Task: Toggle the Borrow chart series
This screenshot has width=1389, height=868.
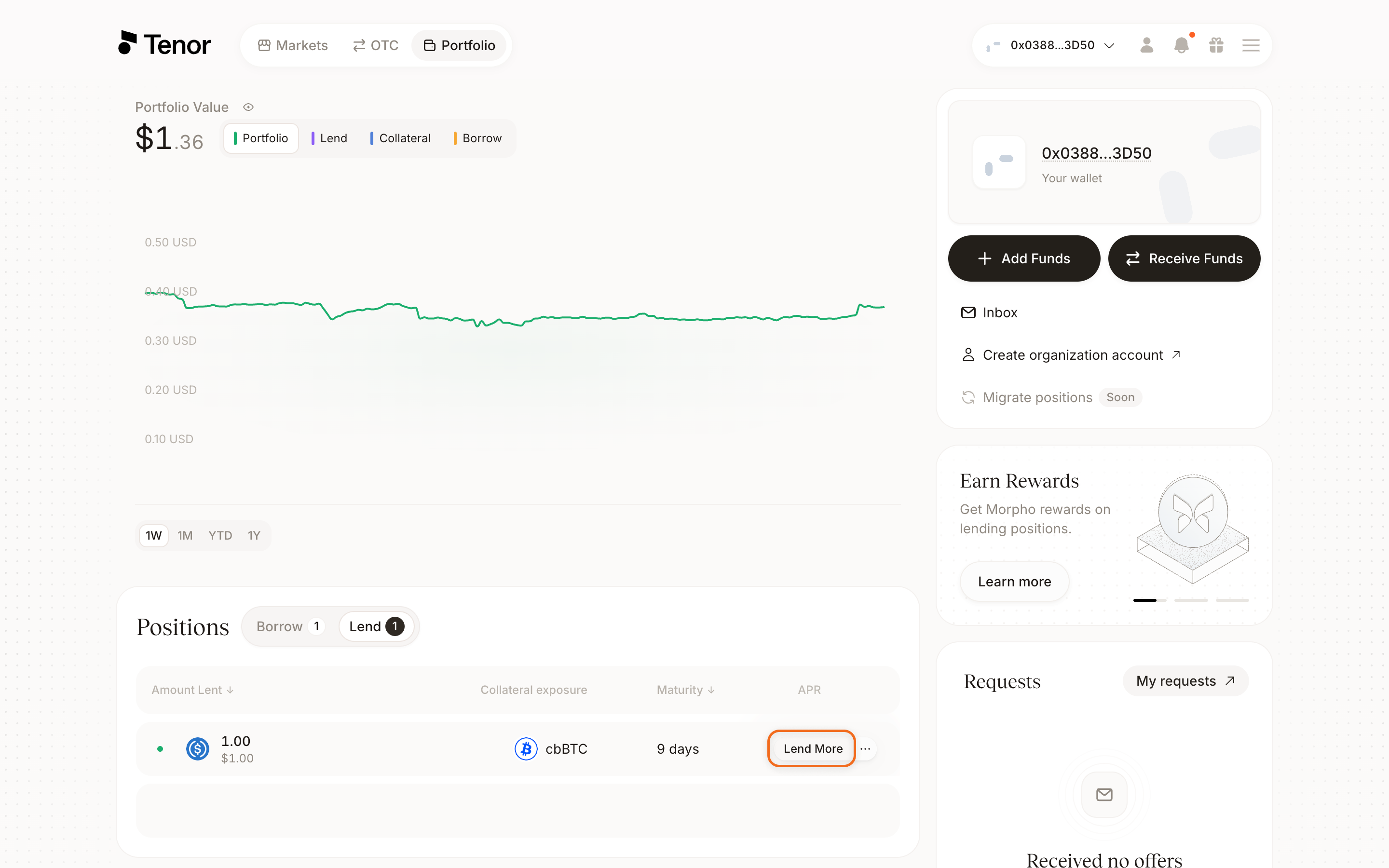Action: pyautogui.click(x=478, y=138)
